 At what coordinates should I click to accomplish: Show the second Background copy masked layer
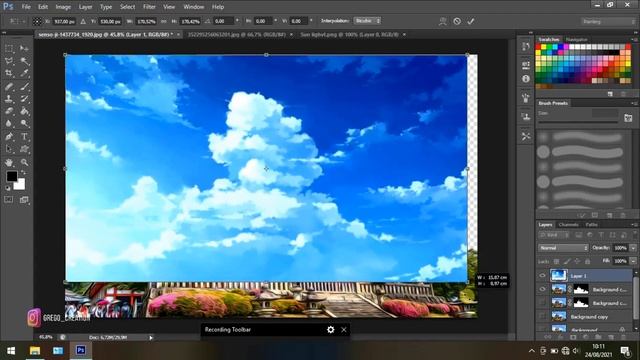pos(542,303)
